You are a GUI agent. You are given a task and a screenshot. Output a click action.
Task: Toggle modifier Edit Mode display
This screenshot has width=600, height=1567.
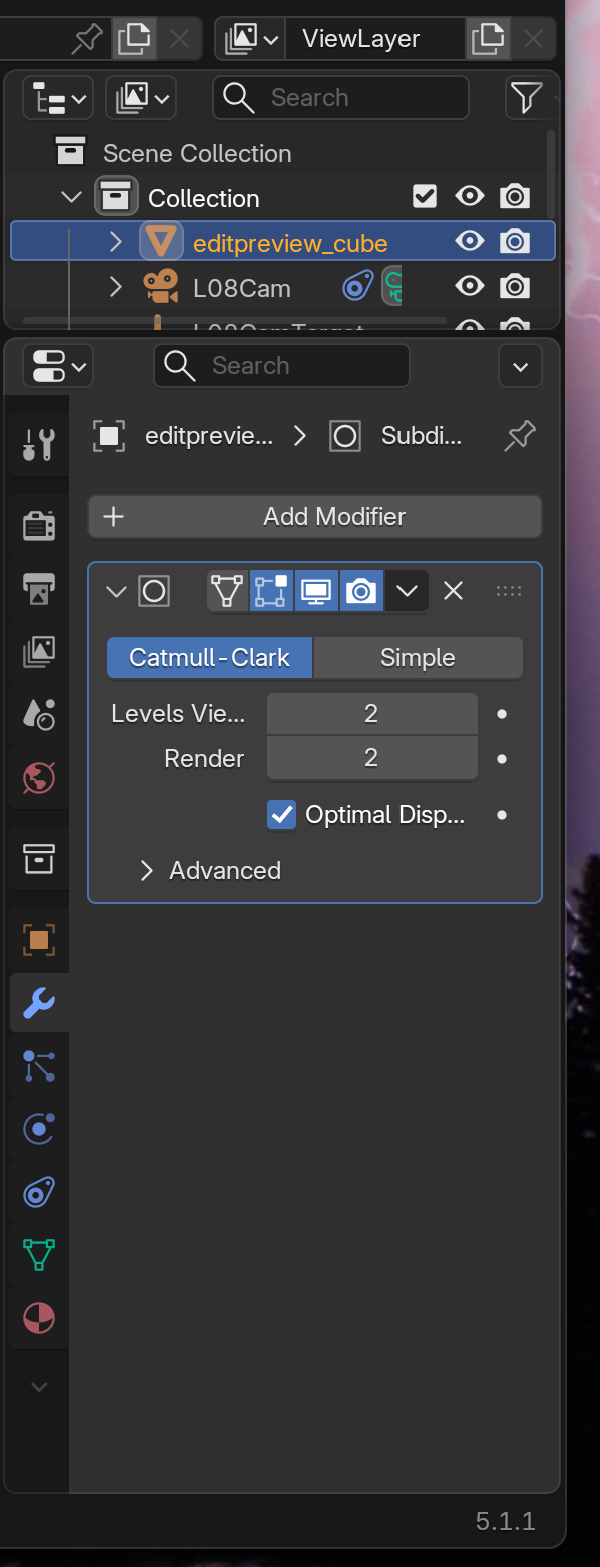pos(271,591)
